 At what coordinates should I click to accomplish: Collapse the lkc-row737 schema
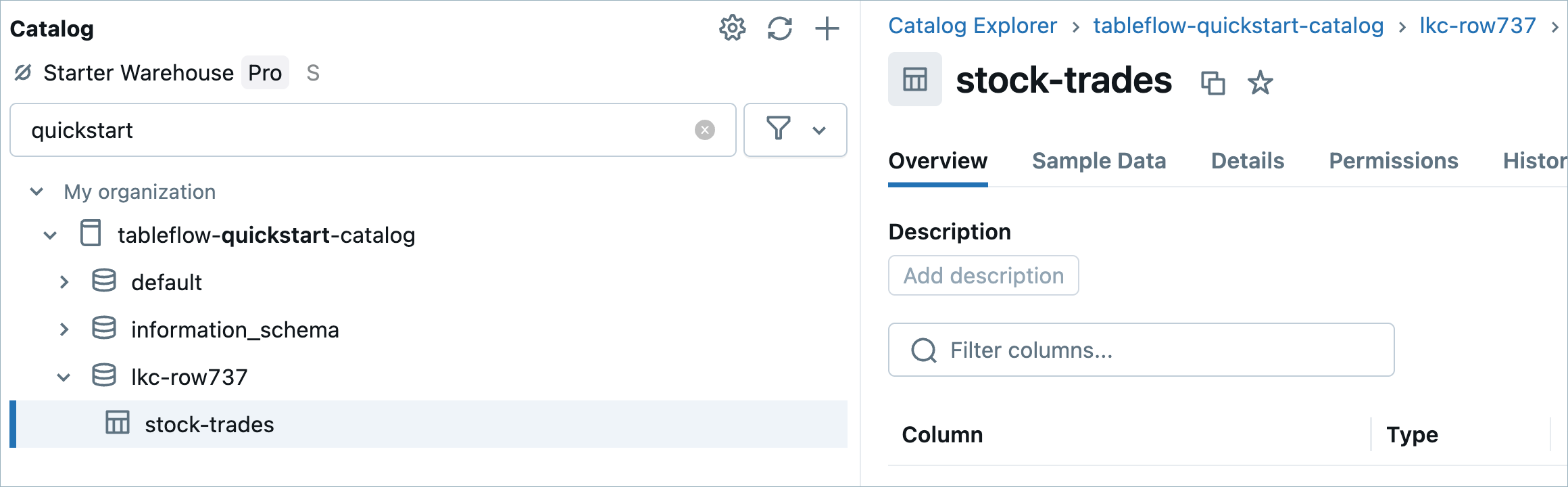point(64,377)
